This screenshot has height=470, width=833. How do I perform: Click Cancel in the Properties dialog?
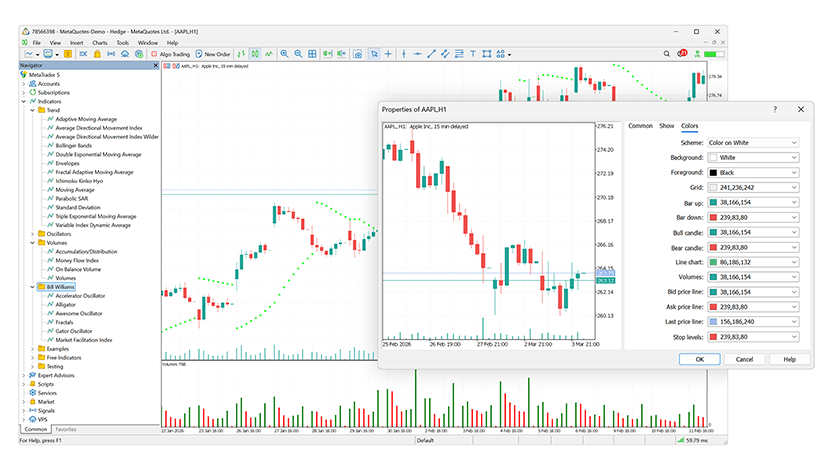(744, 360)
